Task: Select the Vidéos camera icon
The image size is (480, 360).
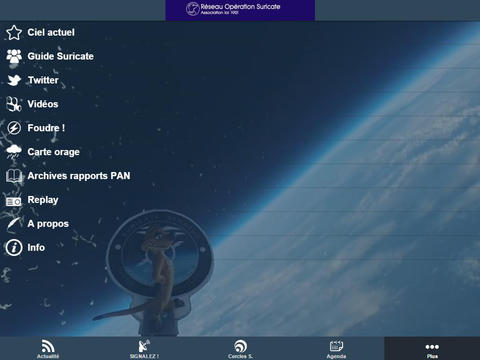Action: pos(14,104)
